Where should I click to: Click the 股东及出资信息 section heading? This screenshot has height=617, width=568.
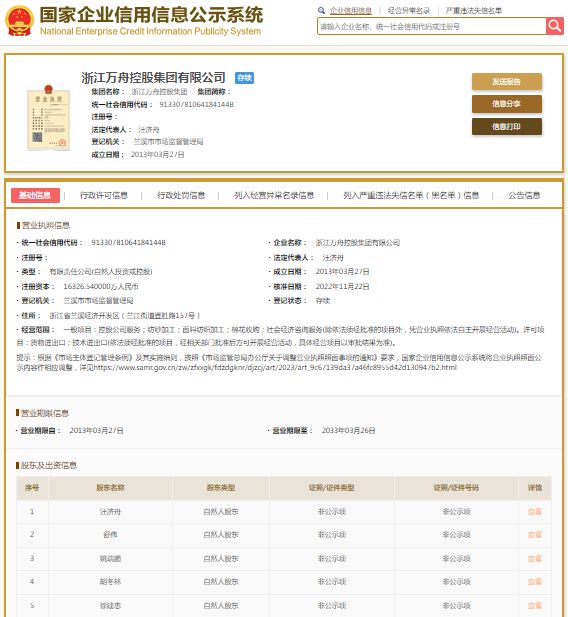click(48, 466)
